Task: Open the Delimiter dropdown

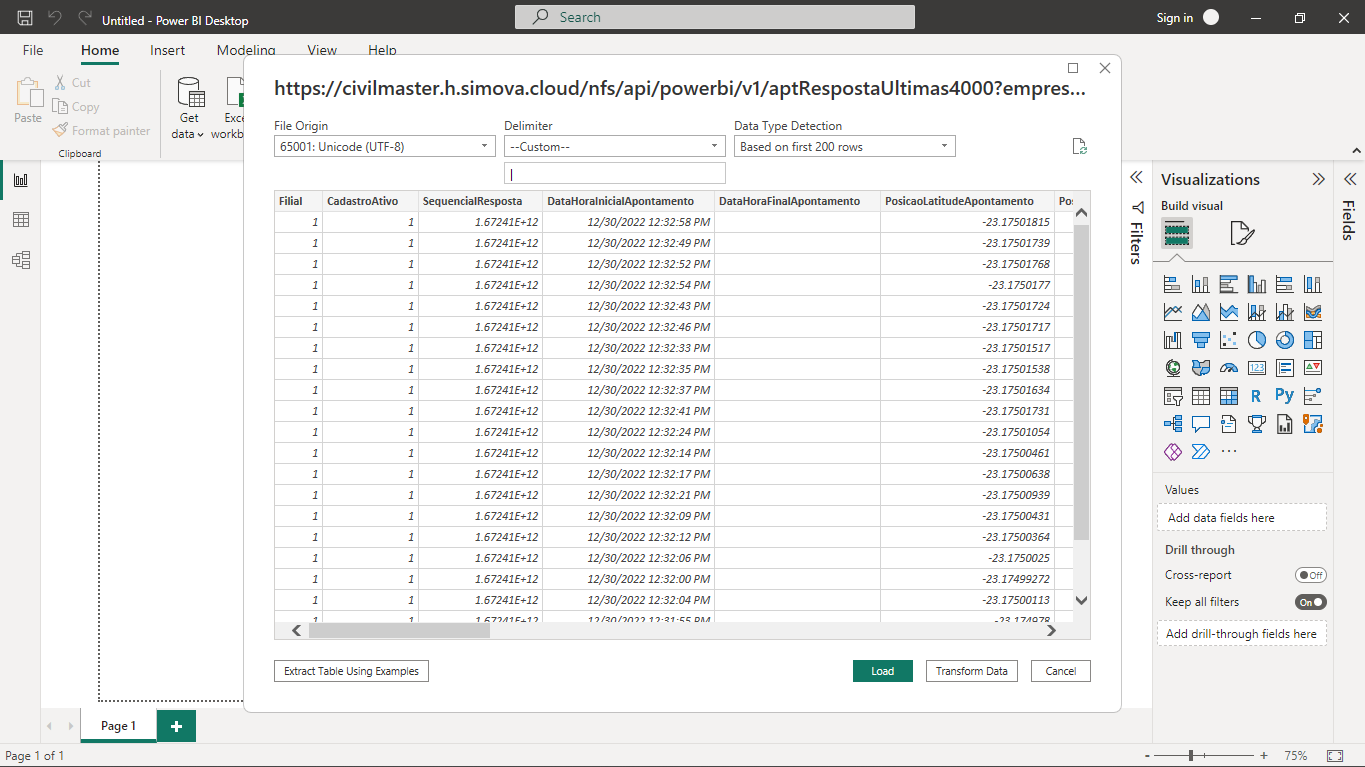Action: [x=615, y=147]
